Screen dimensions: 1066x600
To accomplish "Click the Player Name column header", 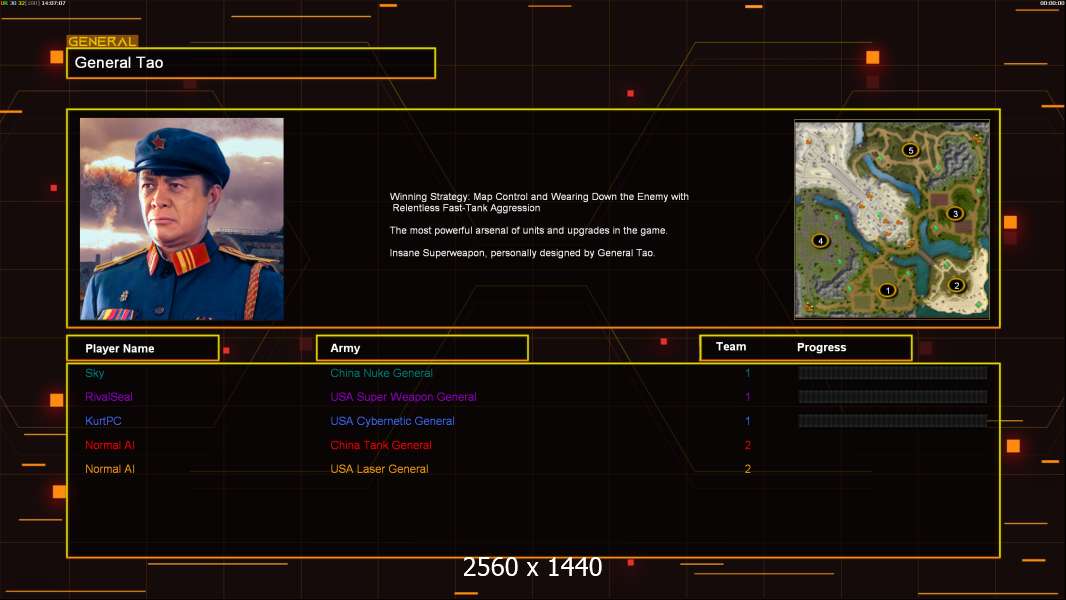I will point(143,348).
